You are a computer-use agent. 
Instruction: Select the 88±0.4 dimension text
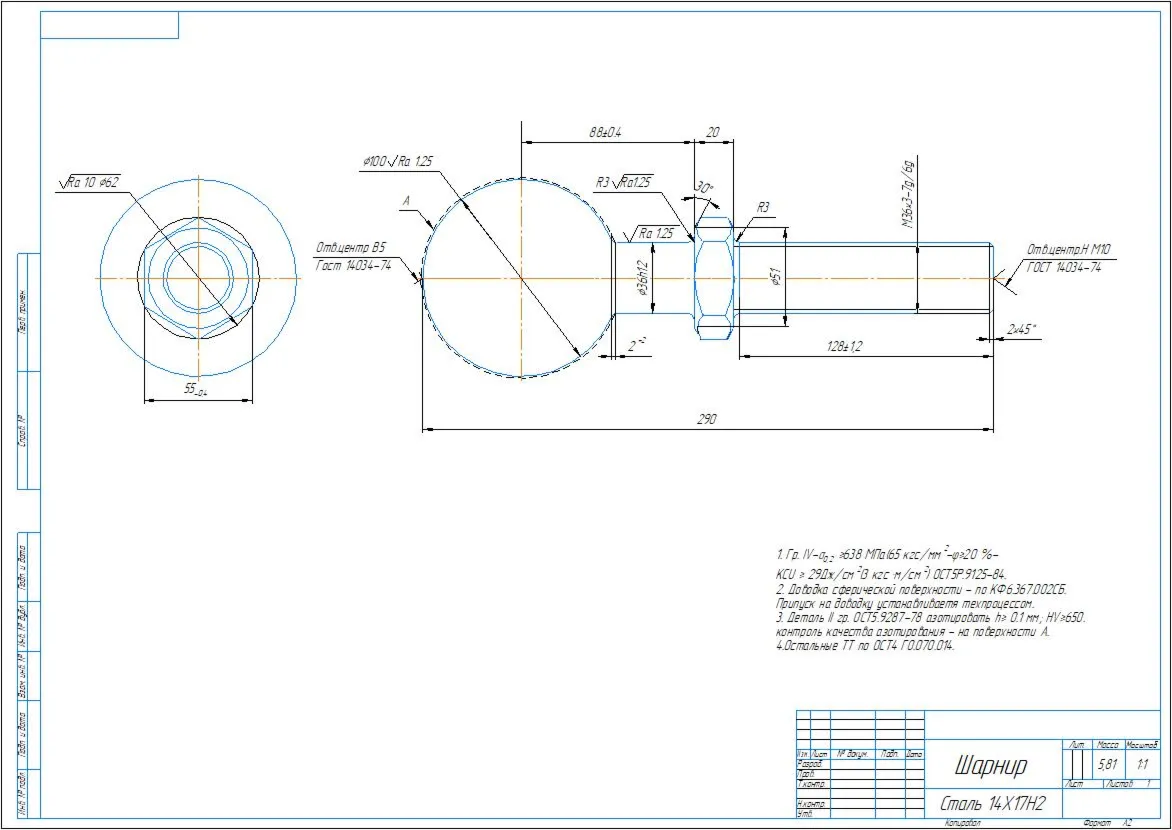pyautogui.click(x=605, y=133)
